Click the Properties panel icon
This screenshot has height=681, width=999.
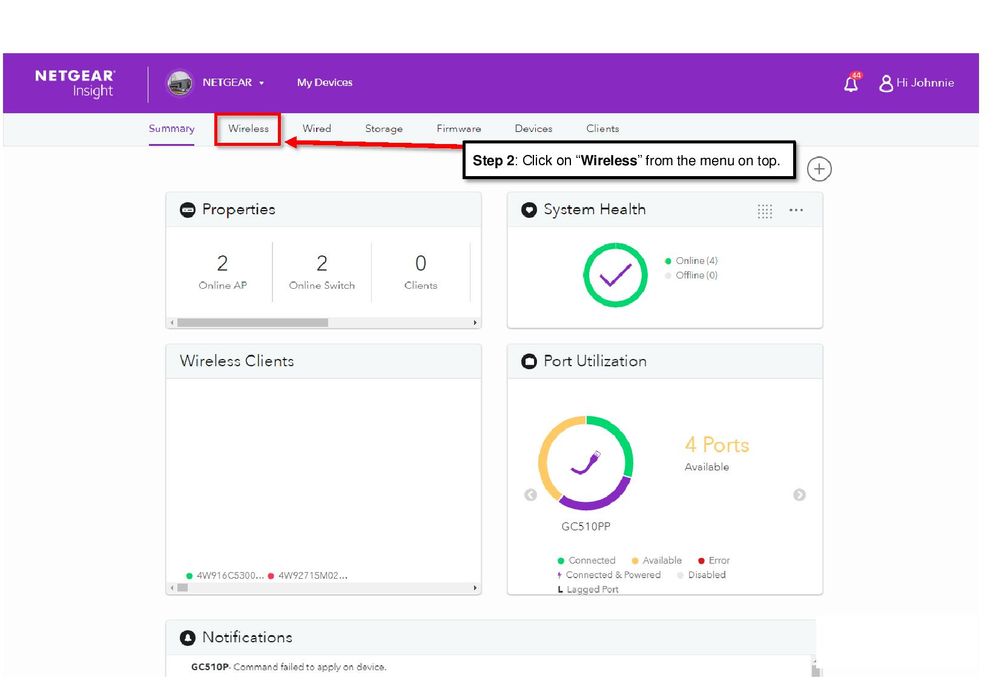(x=187, y=210)
